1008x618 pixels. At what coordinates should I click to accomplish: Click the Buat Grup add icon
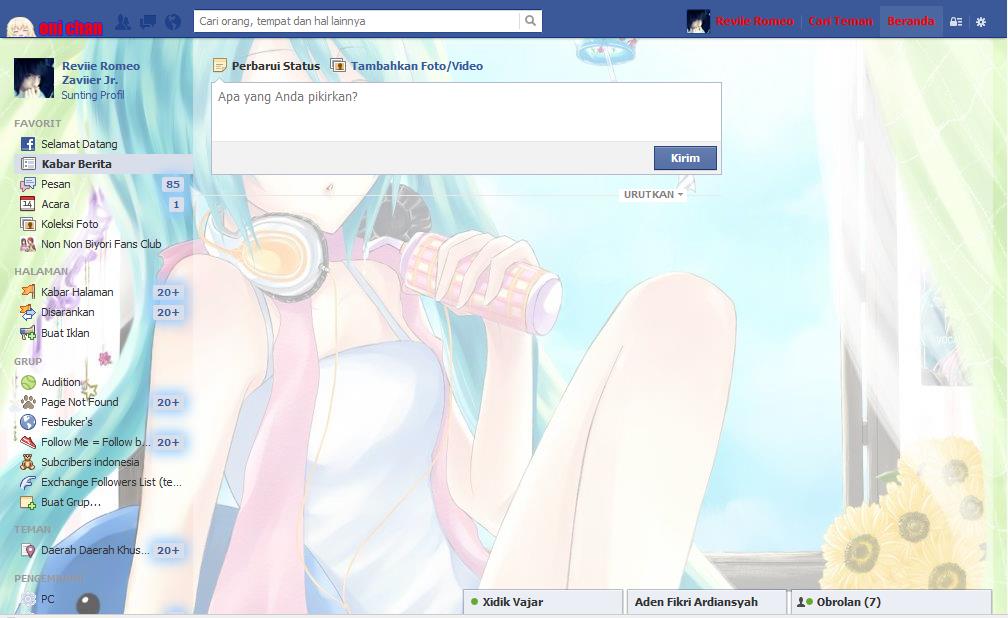(28, 502)
